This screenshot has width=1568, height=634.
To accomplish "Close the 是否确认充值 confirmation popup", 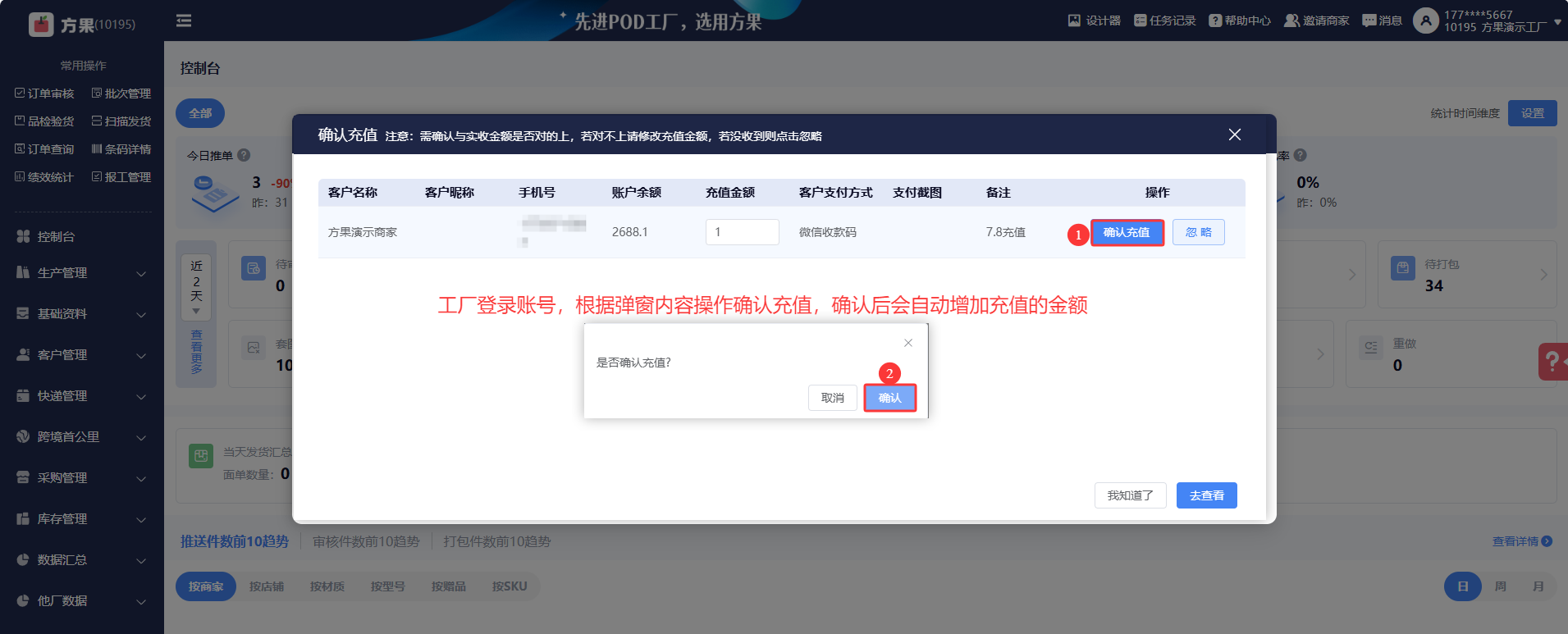I will point(908,343).
